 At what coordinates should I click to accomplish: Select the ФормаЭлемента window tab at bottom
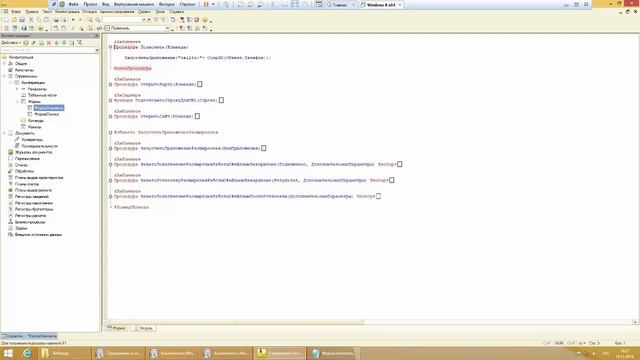click(42, 336)
